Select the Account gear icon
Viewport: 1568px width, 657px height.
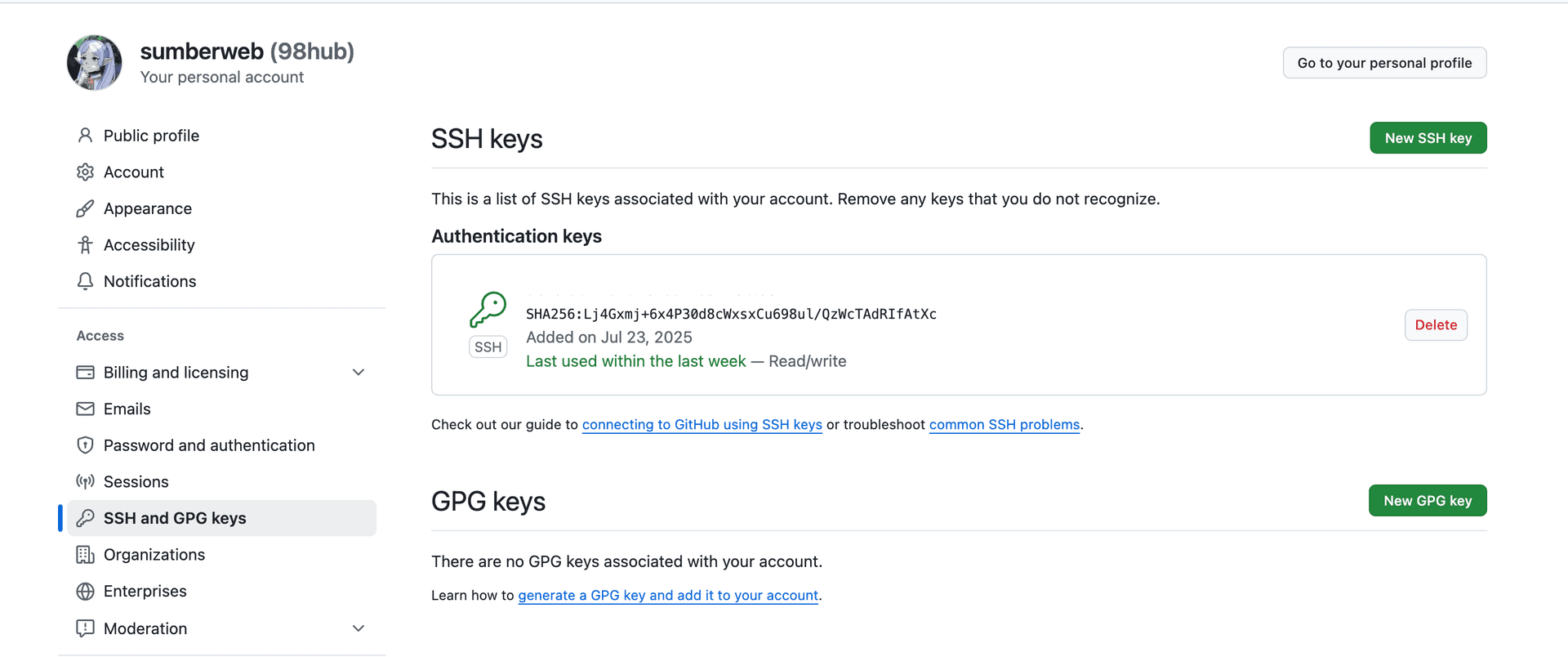coord(86,172)
